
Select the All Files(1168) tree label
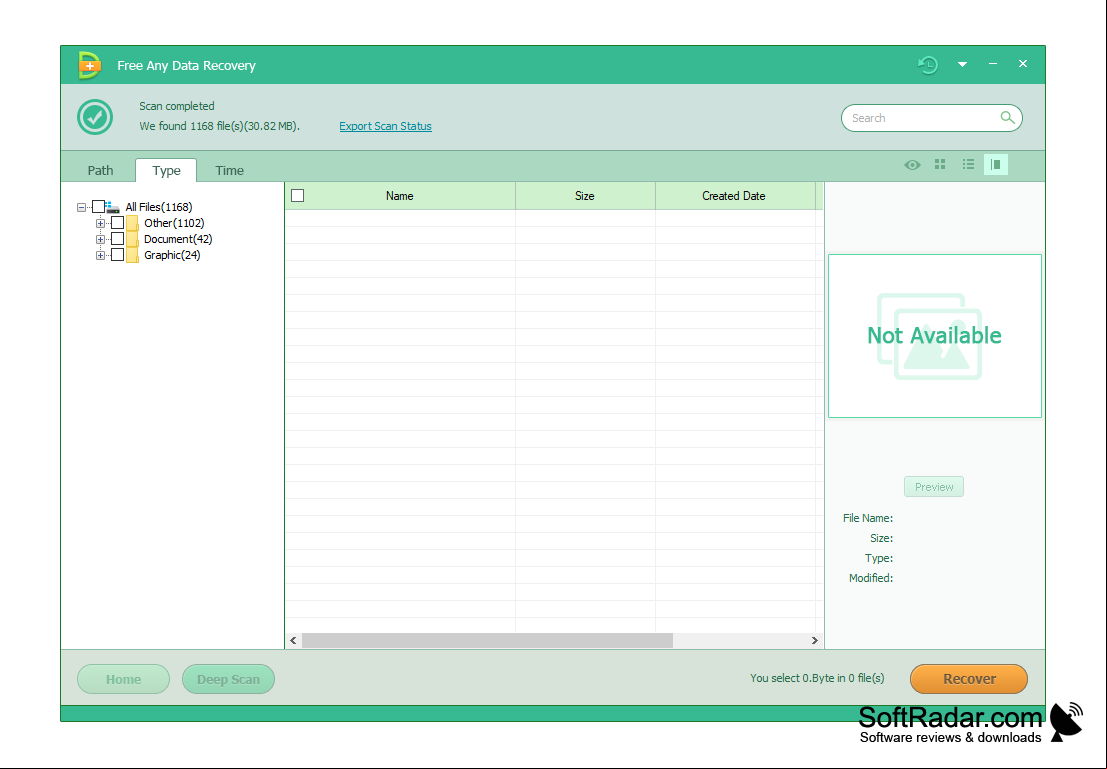159,207
